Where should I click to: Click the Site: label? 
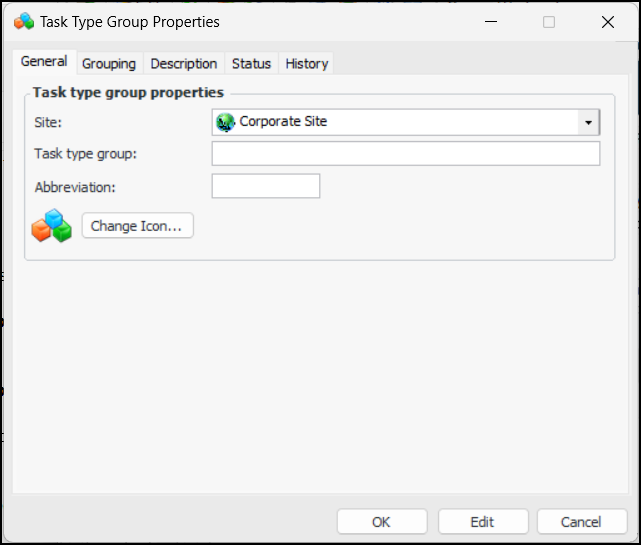pos(48,122)
